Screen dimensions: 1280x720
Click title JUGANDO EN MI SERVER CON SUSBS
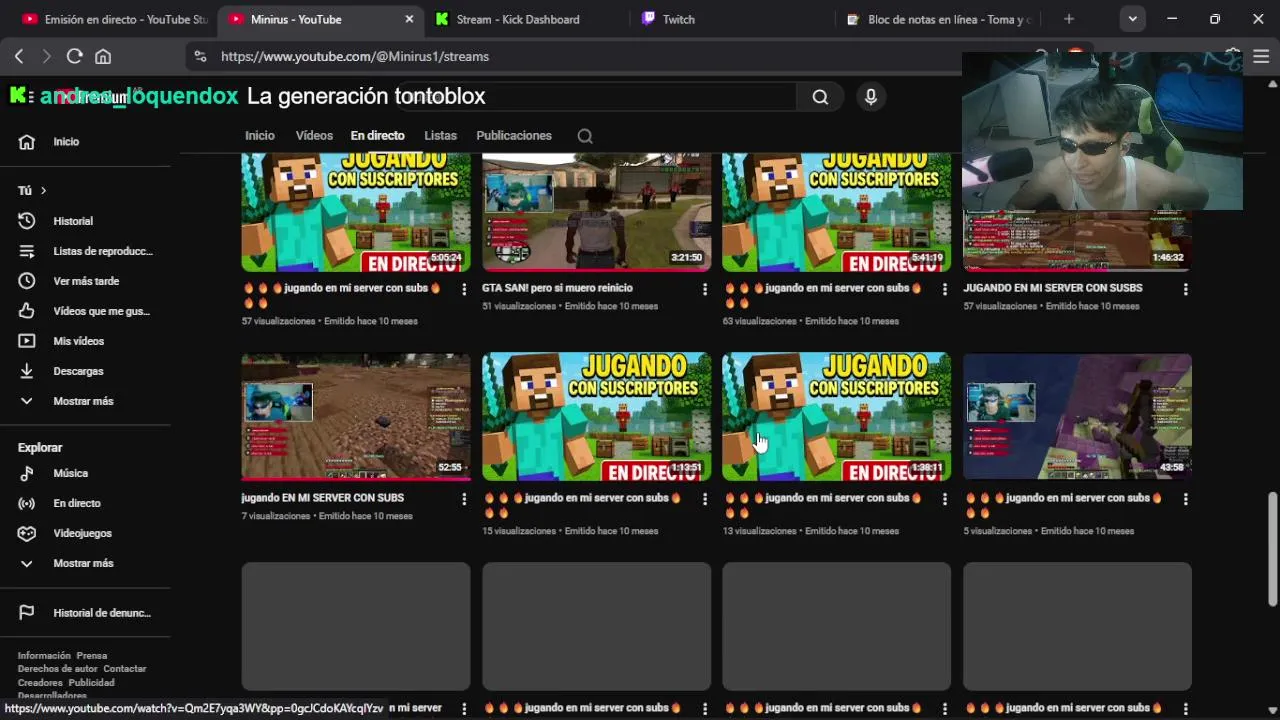pyautogui.click(x=1053, y=288)
